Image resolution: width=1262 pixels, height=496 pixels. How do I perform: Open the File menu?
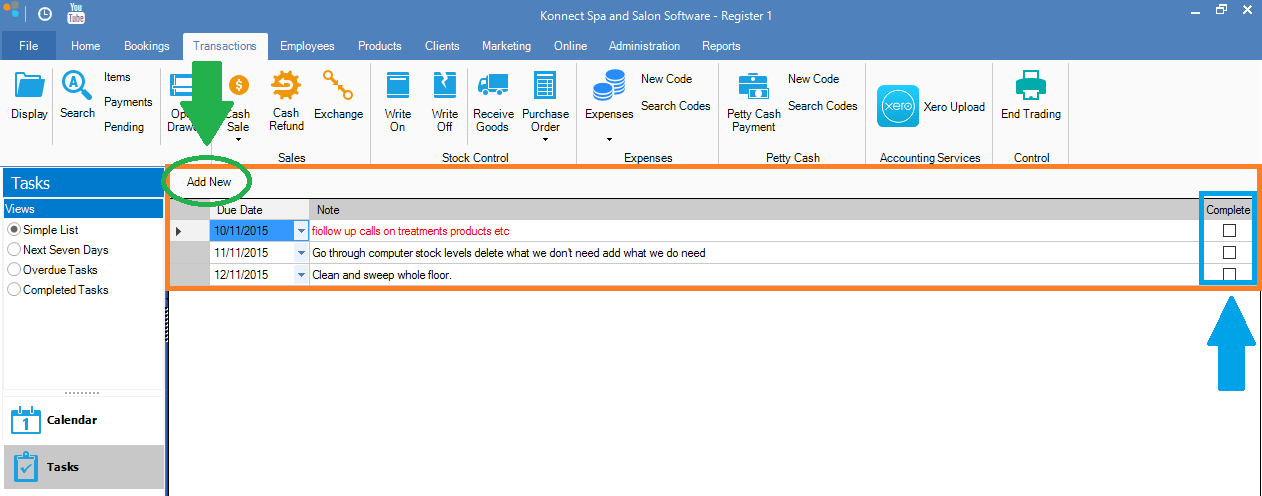tap(29, 46)
